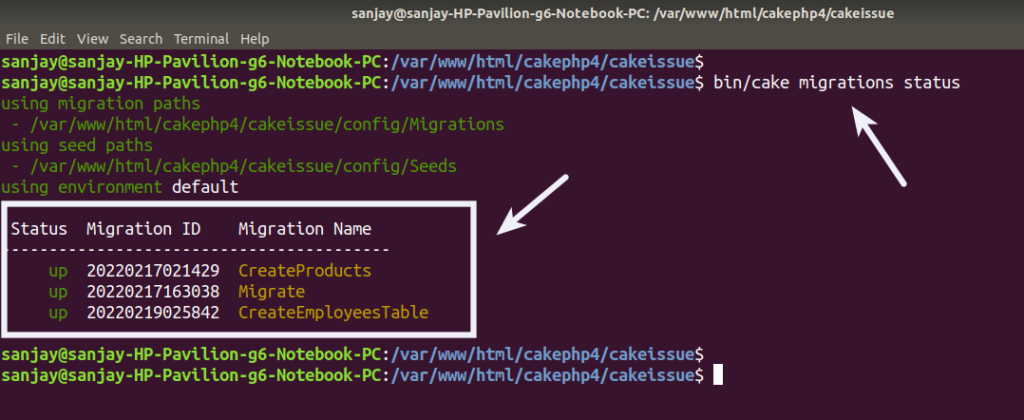Click the 'using migration paths' line
1024x420 pixels.
coord(101,104)
